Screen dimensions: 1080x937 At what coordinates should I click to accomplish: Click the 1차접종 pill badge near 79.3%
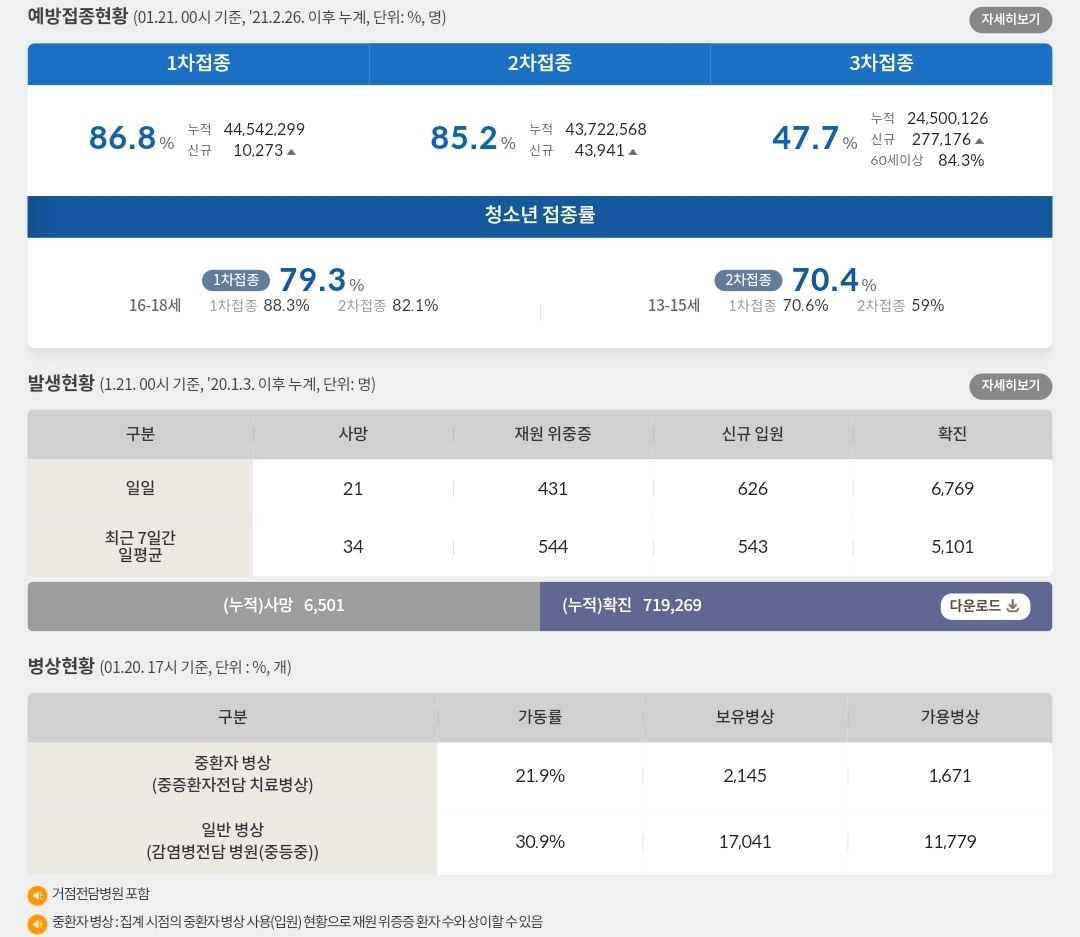click(236, 280)
